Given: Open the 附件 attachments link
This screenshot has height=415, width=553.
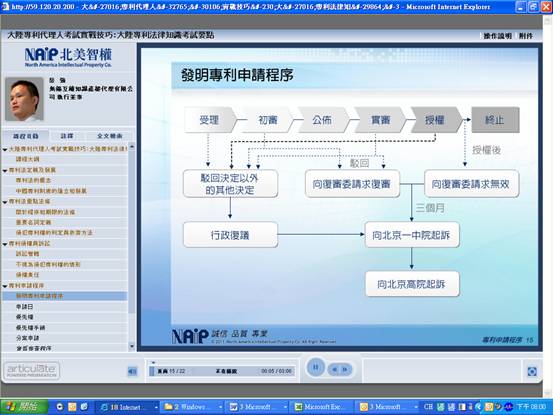Looking at the screenshot, I should pyautogui.click(x=525, y=36).
